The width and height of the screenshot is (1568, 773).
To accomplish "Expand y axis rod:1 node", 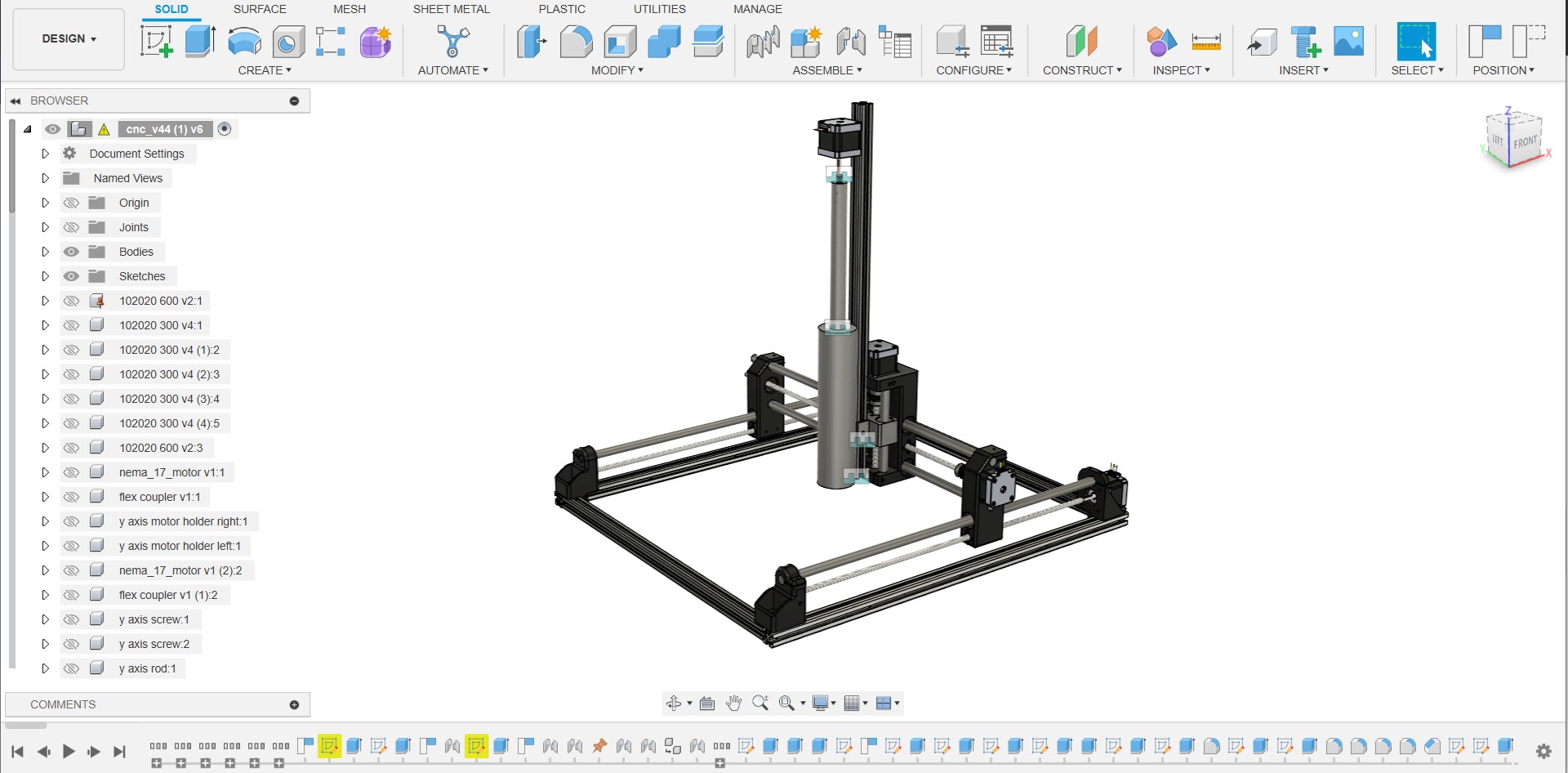I will (46, 668).
